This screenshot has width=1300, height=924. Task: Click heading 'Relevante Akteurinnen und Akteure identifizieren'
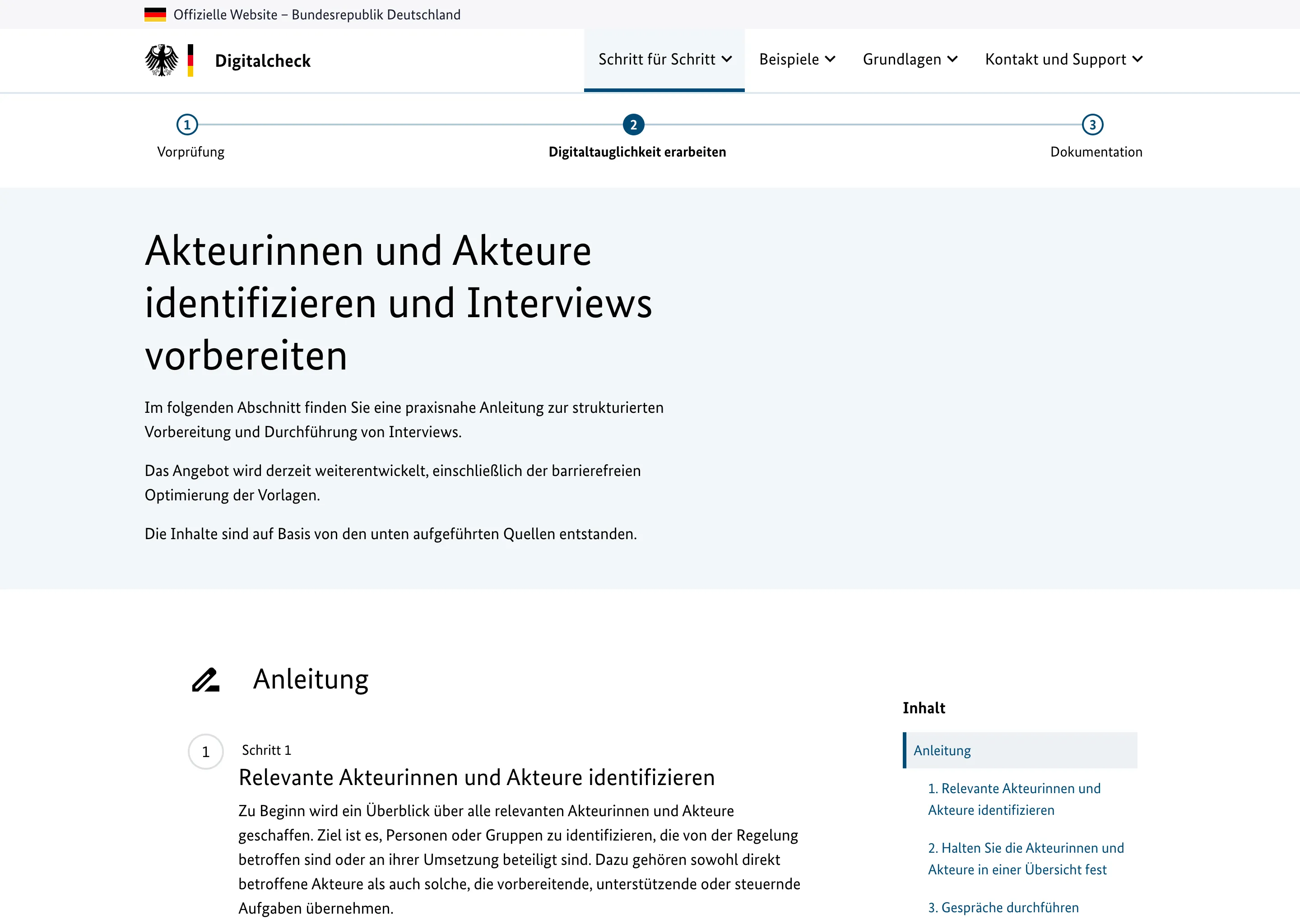(476, 778)
